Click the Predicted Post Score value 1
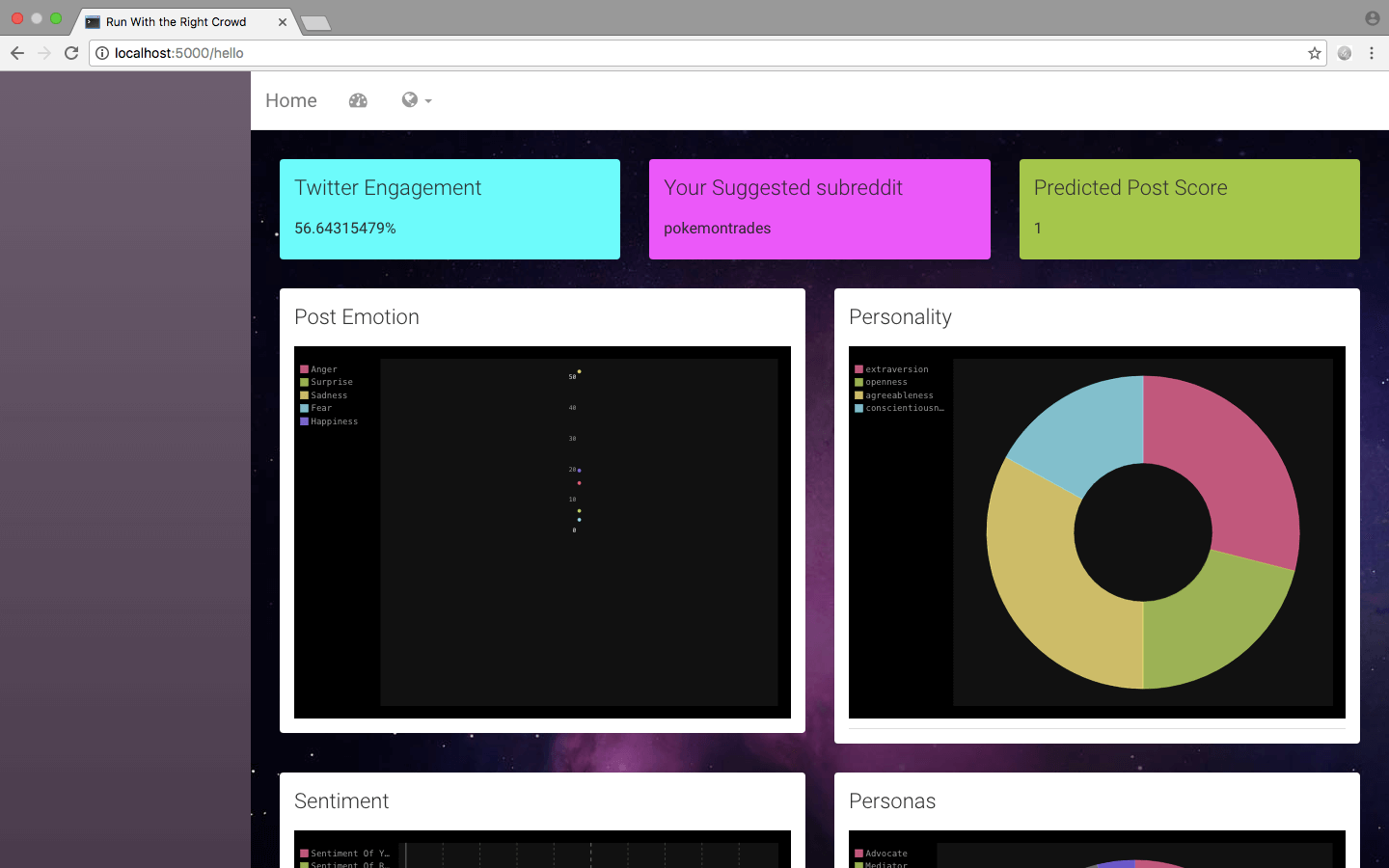Viewport: 1389px width, 868px height. click(x=1038, y=229)
